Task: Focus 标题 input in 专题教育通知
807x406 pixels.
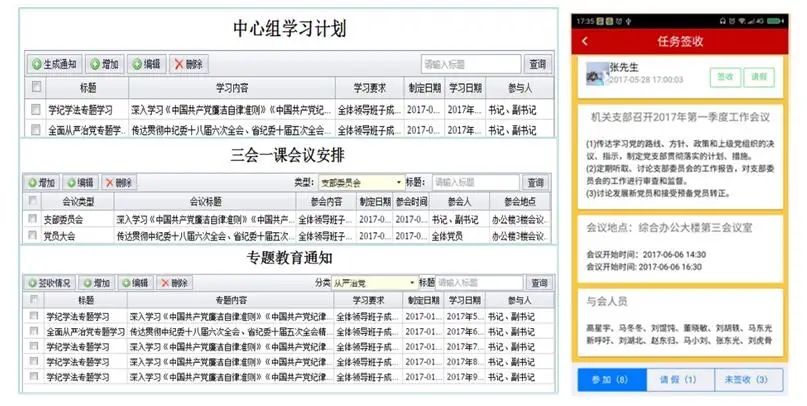Action: (479, 283)
